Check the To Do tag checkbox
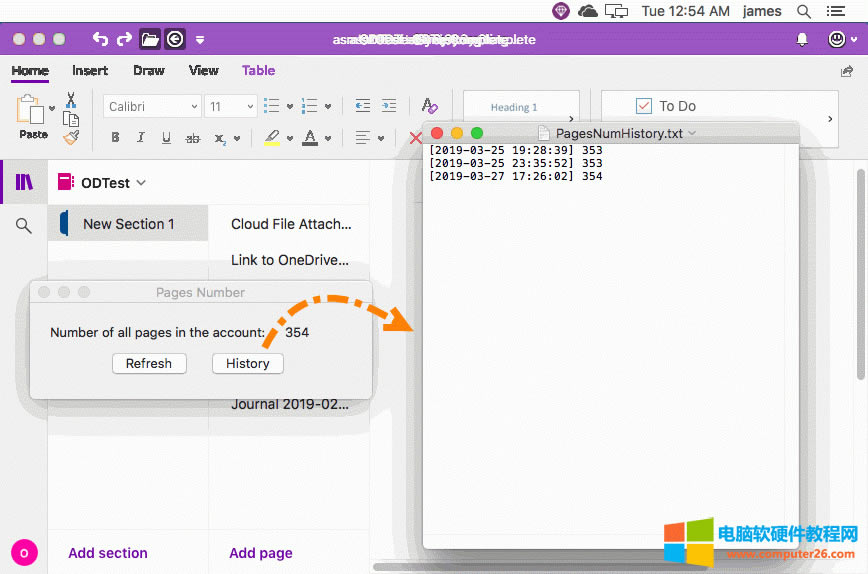The height and width of the screenshot is (574, 868). pyautogui.click(x=644, y=106)
